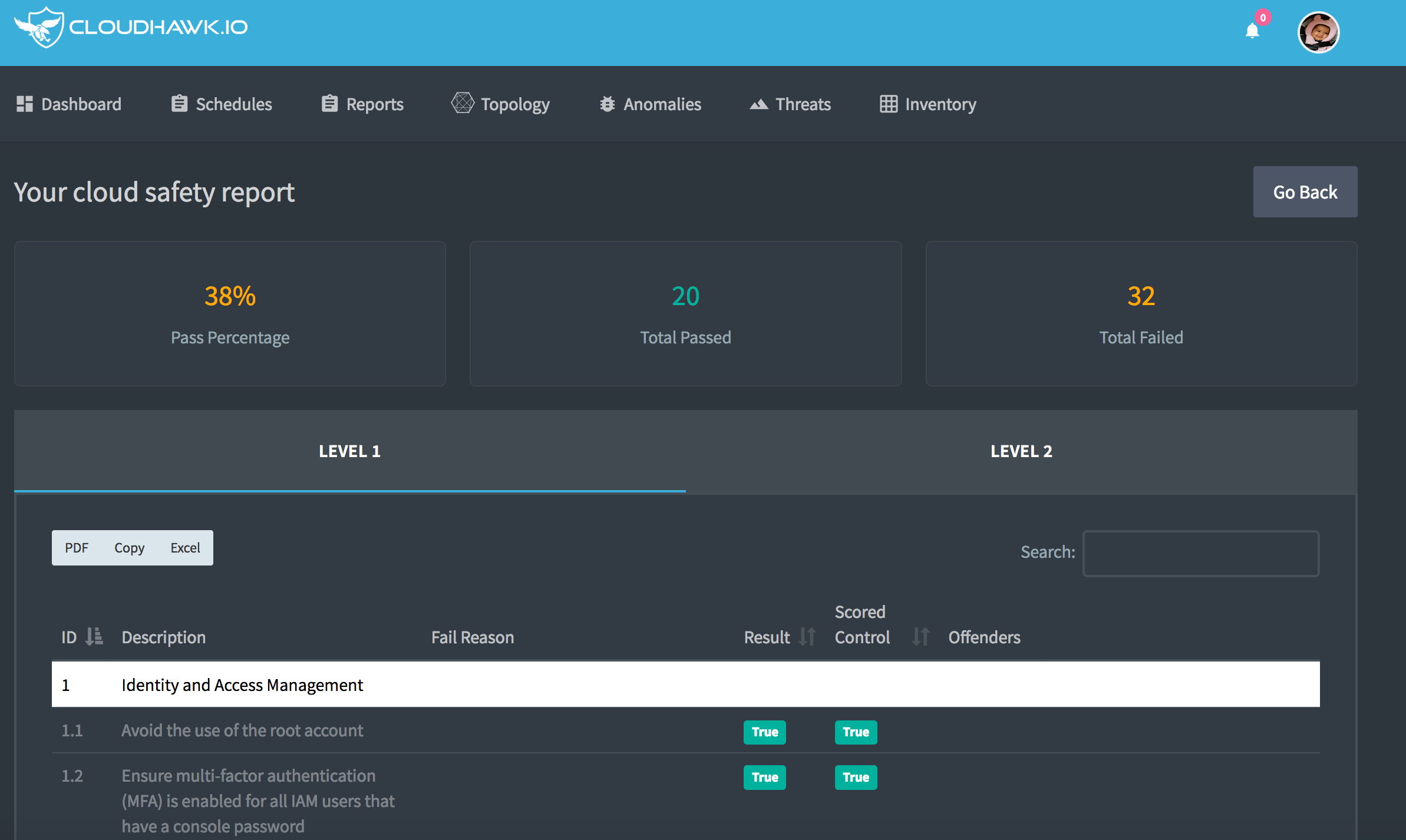Toggle the Scored Control badge for rule 1.1
This screenshot has height=840, width=1406.
pos(856,732)
